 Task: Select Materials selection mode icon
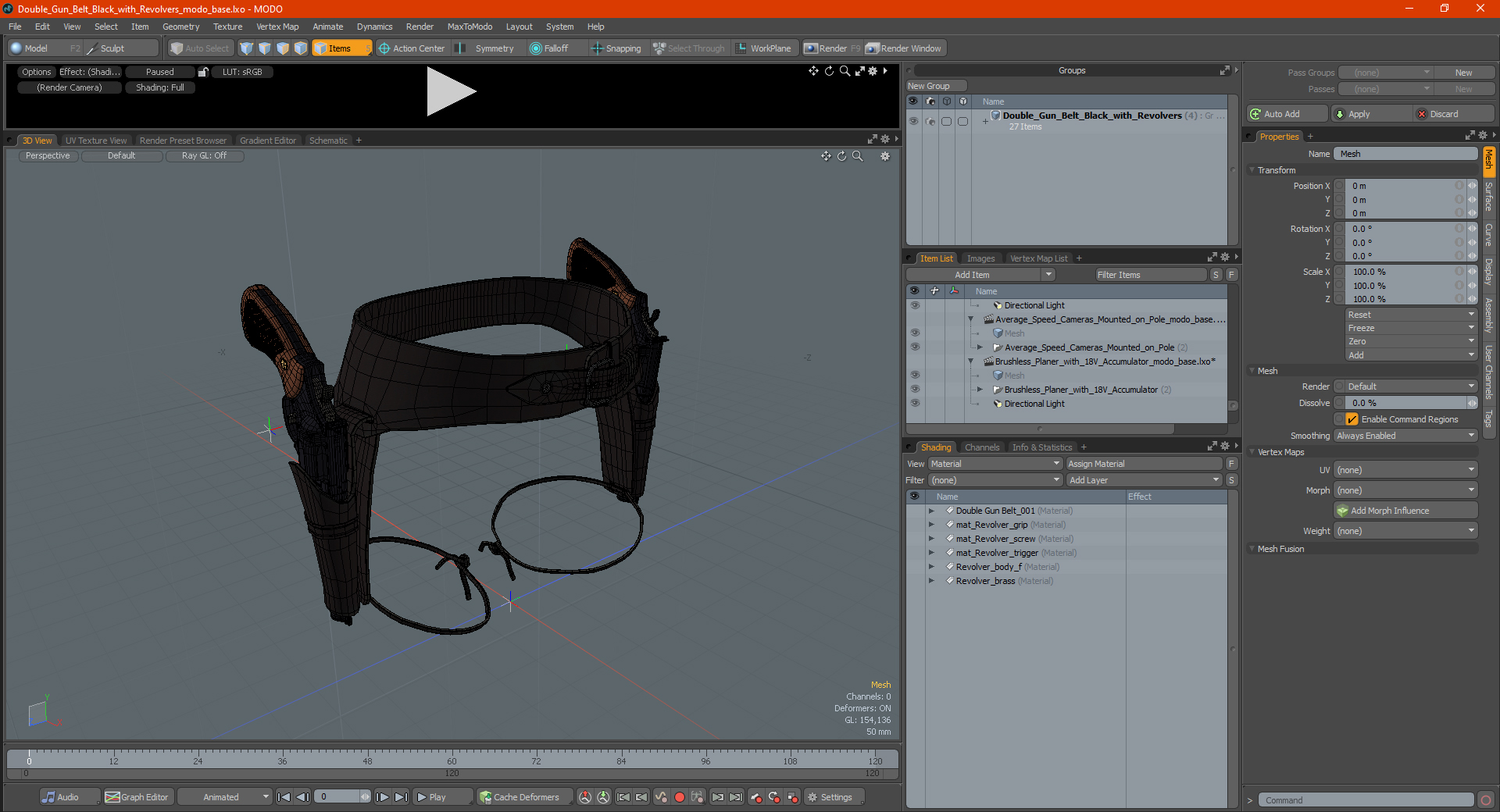click(x=301, y=48)
